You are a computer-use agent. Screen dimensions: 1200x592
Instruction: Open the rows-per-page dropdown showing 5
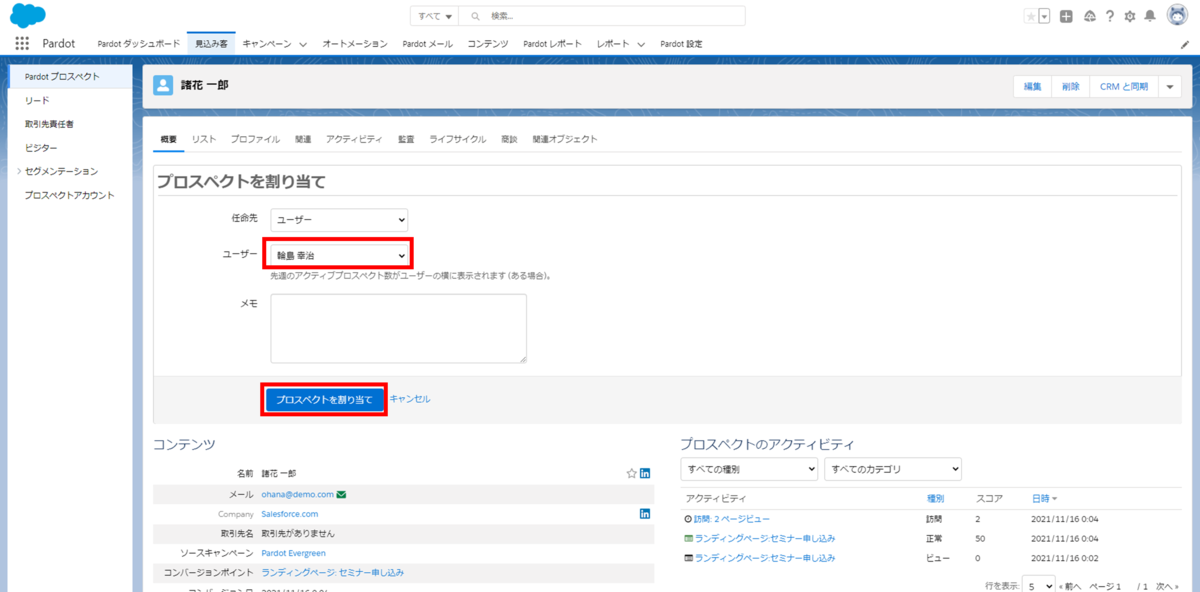pos(1038,585)
